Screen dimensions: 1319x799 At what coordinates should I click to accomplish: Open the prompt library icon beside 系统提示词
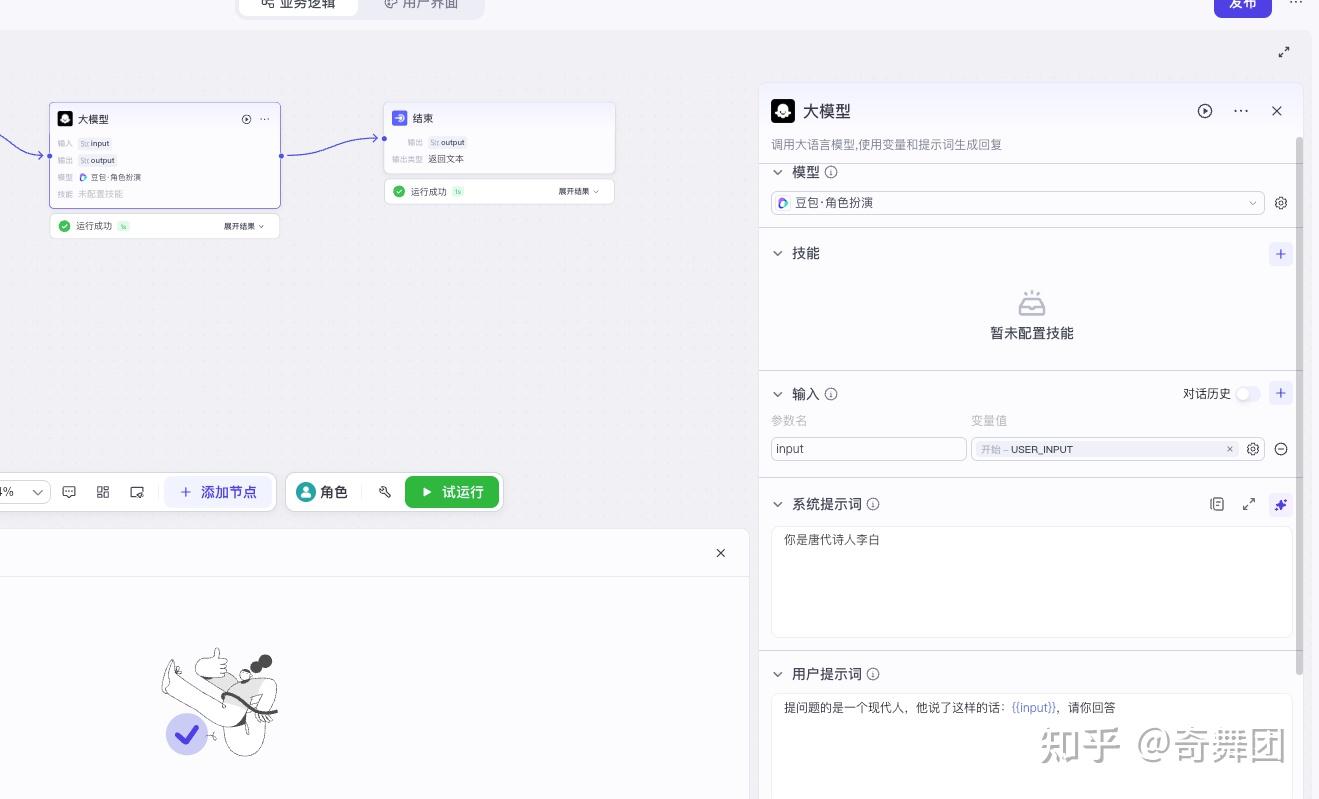1217,504
